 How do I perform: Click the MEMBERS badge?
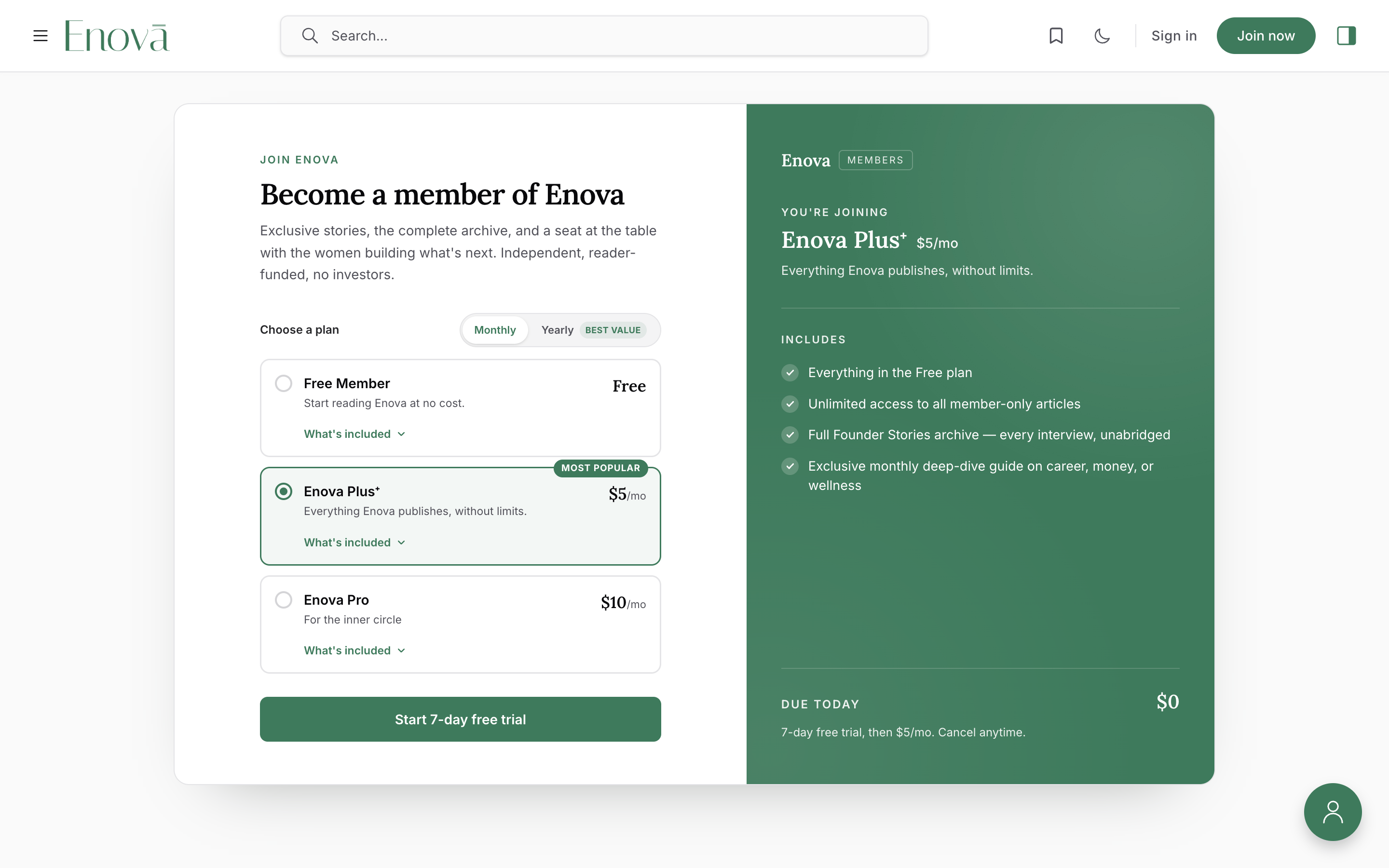(x=875, y=160)
